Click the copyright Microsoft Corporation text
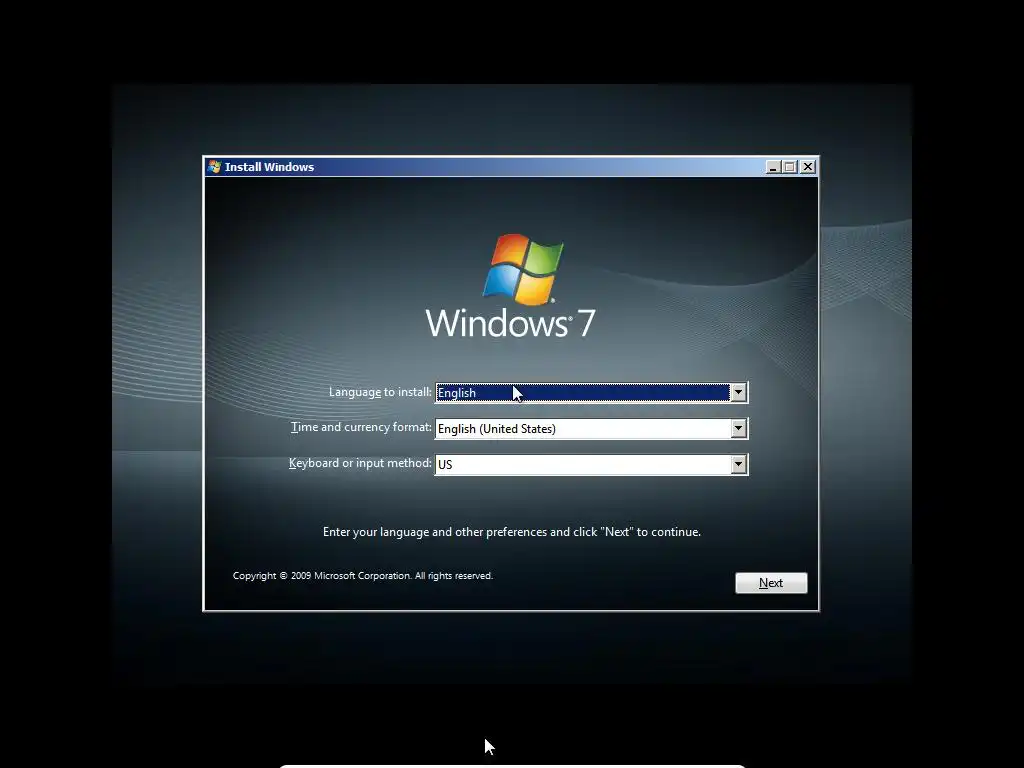 click(362, 575)
